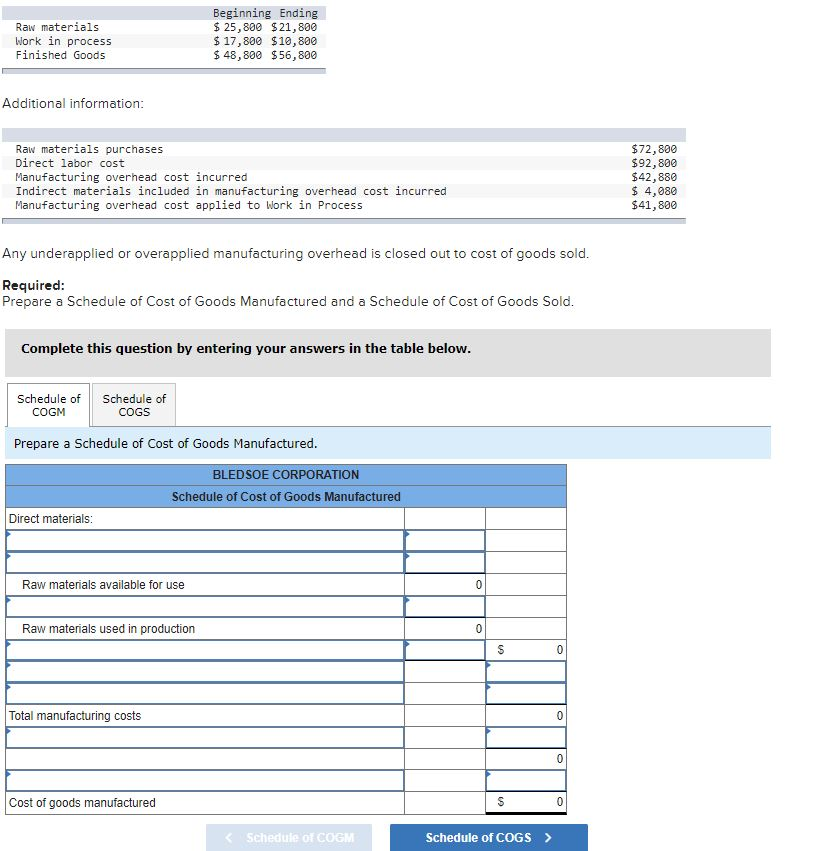
Task: Open the label selector below Total manufacturing costs
Action: 200,737
